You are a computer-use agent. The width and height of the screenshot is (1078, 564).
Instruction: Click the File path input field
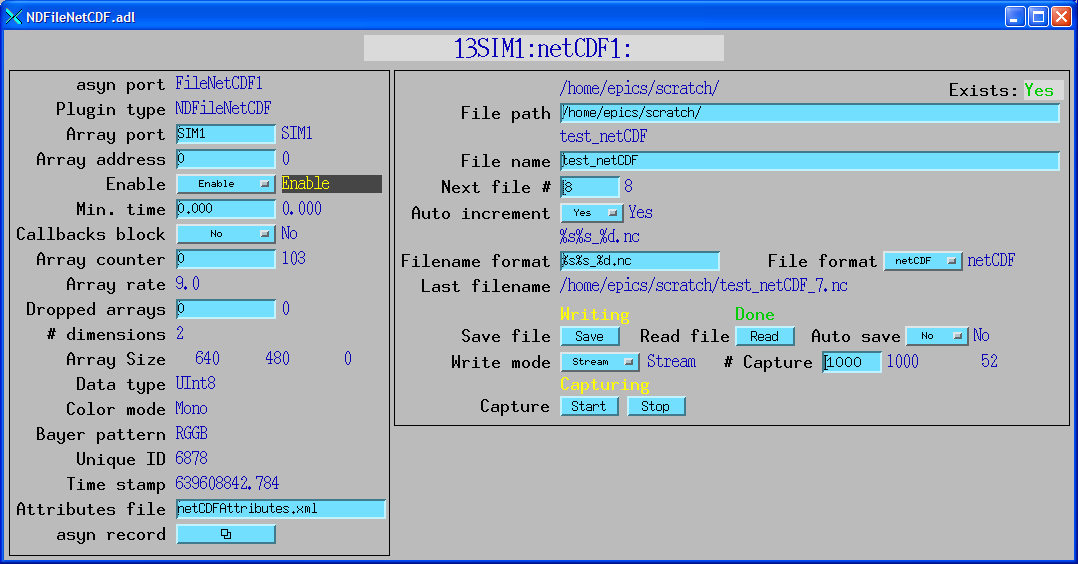pos(809,113)
